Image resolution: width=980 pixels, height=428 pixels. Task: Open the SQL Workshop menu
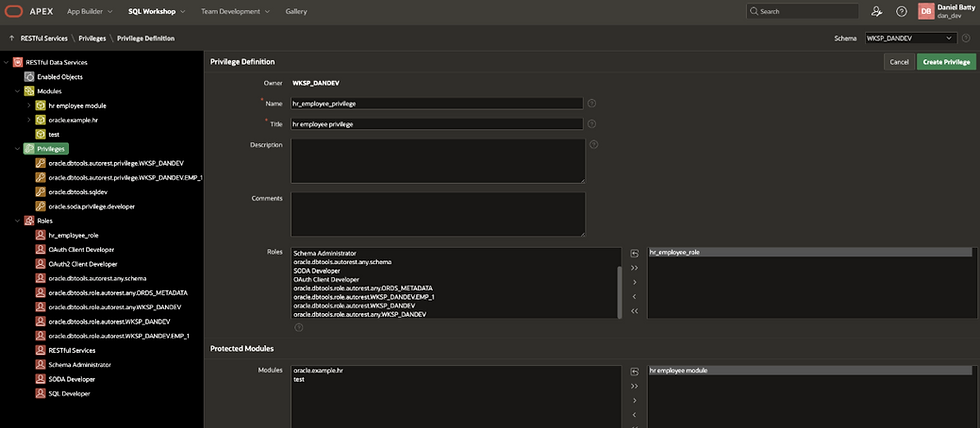tap(156, 11)
